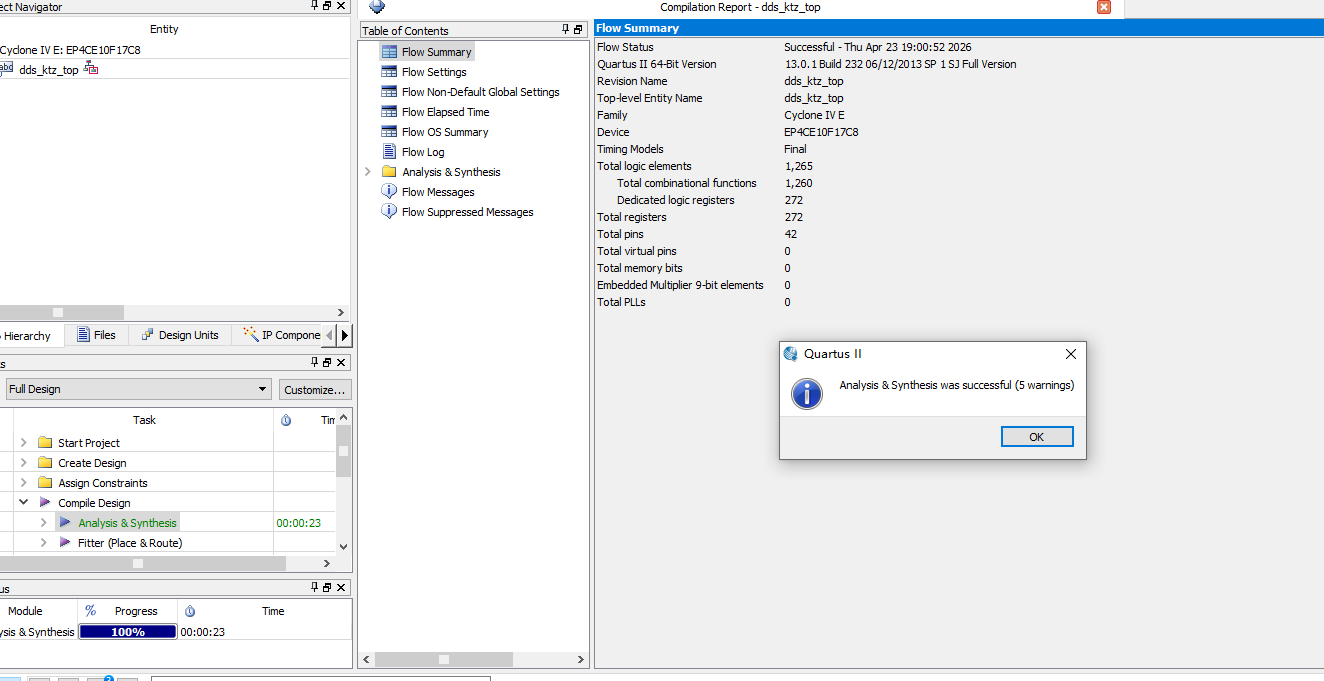Open Flow Summary in Table of Contents
This screenshot has width=1324, height=681.
436,52
